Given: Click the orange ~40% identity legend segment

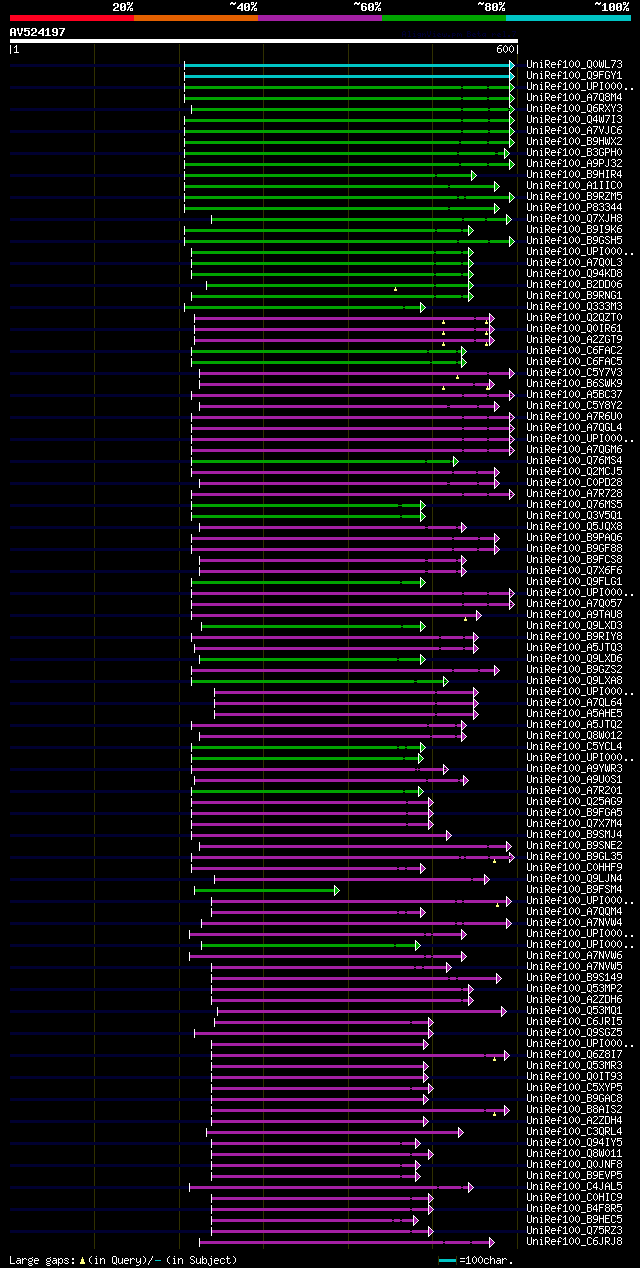Looking at the screenshot, I should tap(196, 18).
